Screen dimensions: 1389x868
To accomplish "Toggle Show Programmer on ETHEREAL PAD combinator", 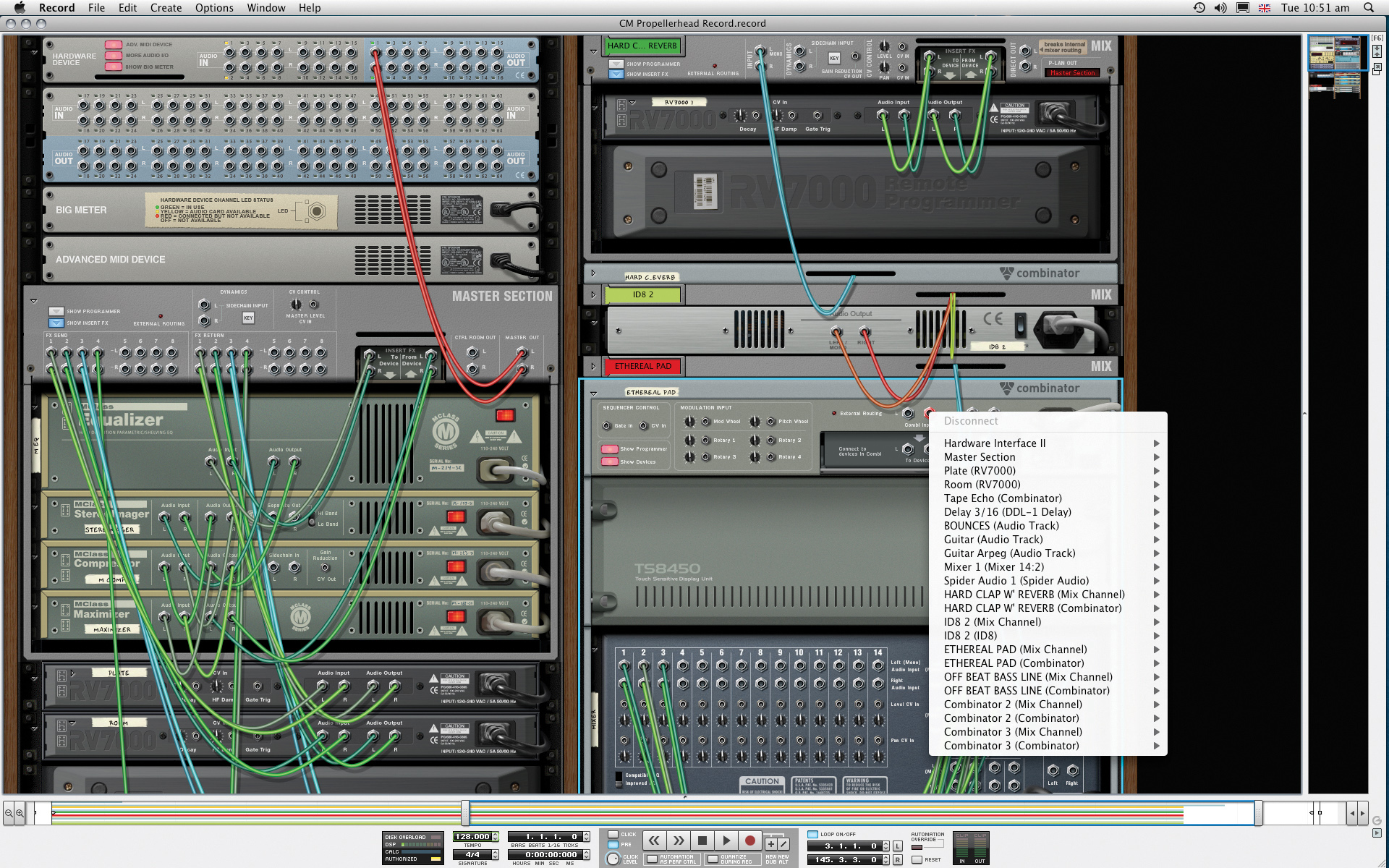I will (609, 448).
